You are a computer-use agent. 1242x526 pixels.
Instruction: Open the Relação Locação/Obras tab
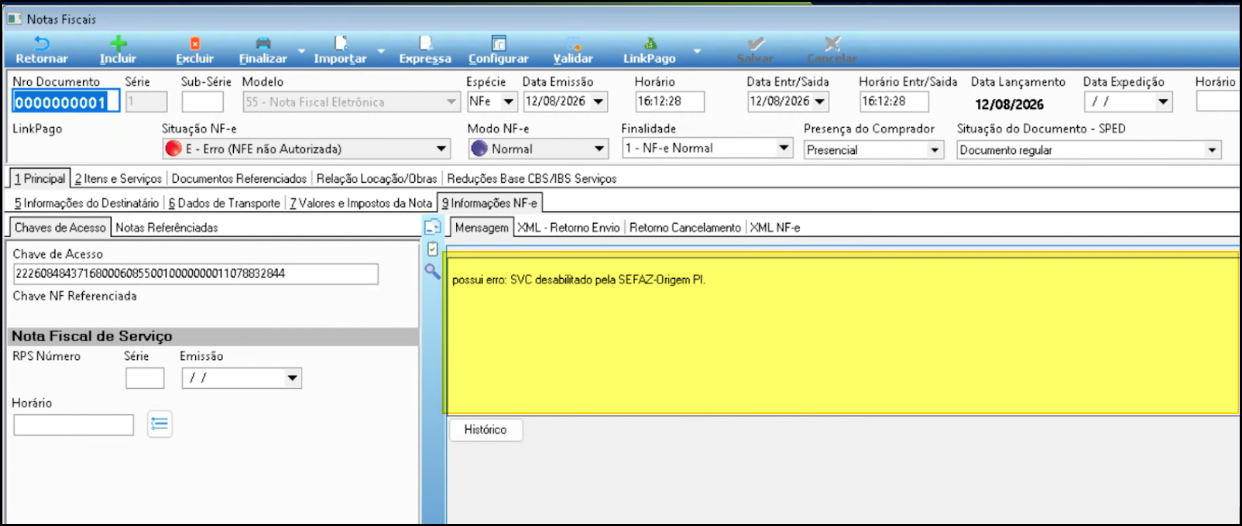377,179
